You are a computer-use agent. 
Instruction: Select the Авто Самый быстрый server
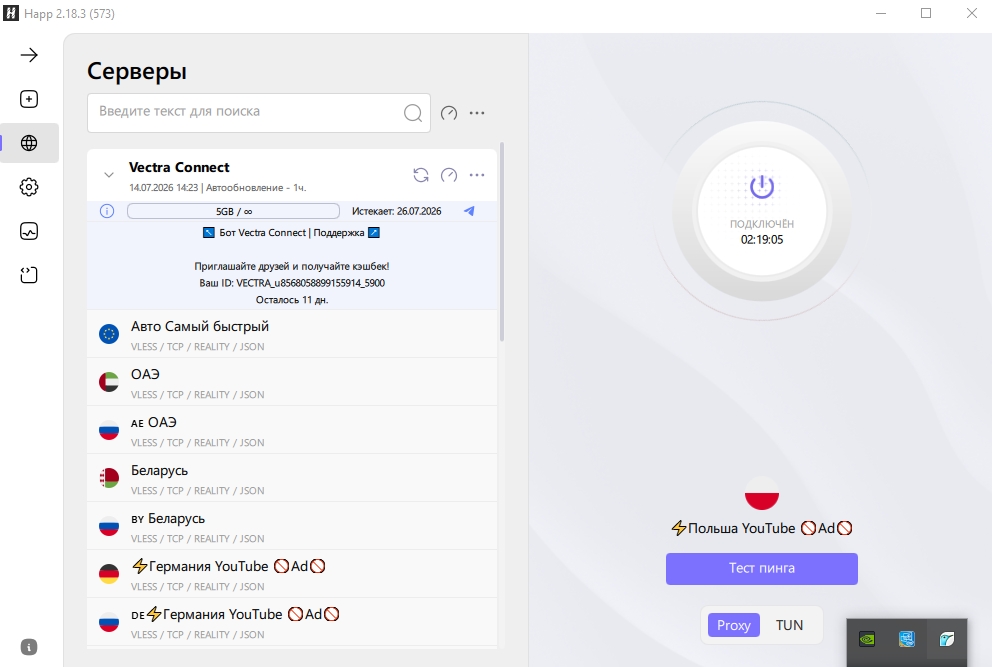(292, 334)
